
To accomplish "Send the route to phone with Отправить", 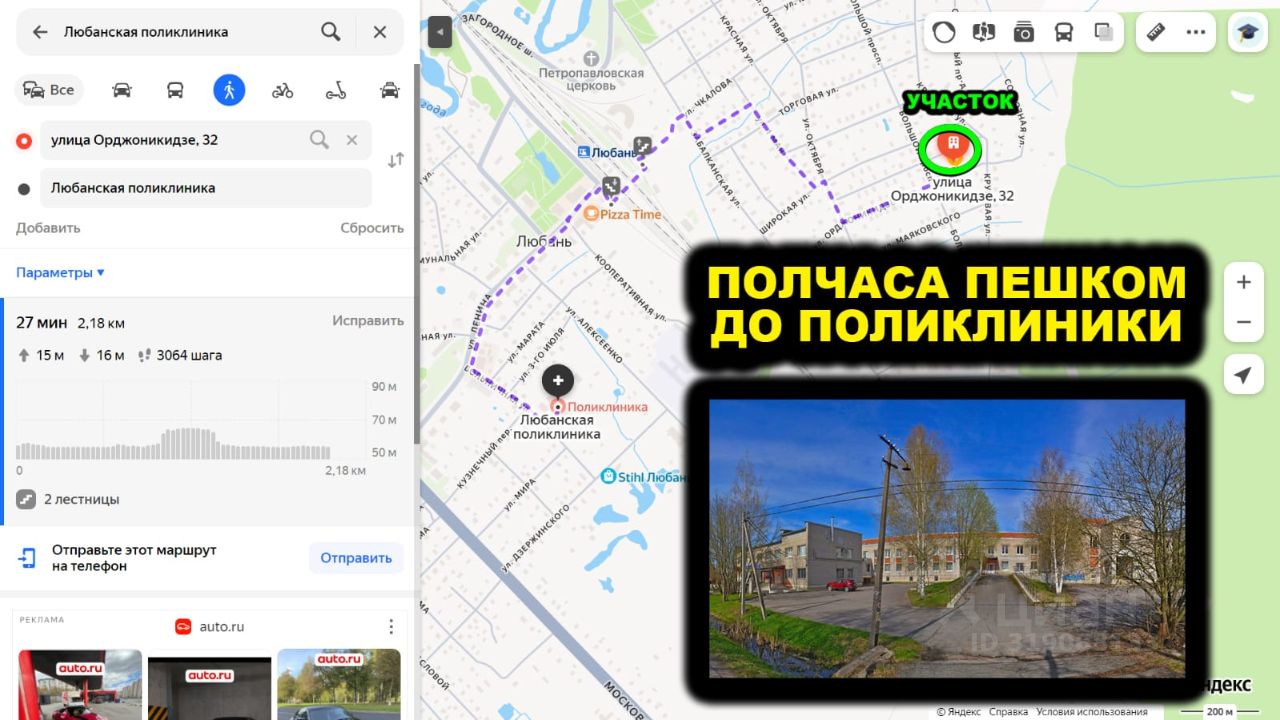I will tap(356, 558).
